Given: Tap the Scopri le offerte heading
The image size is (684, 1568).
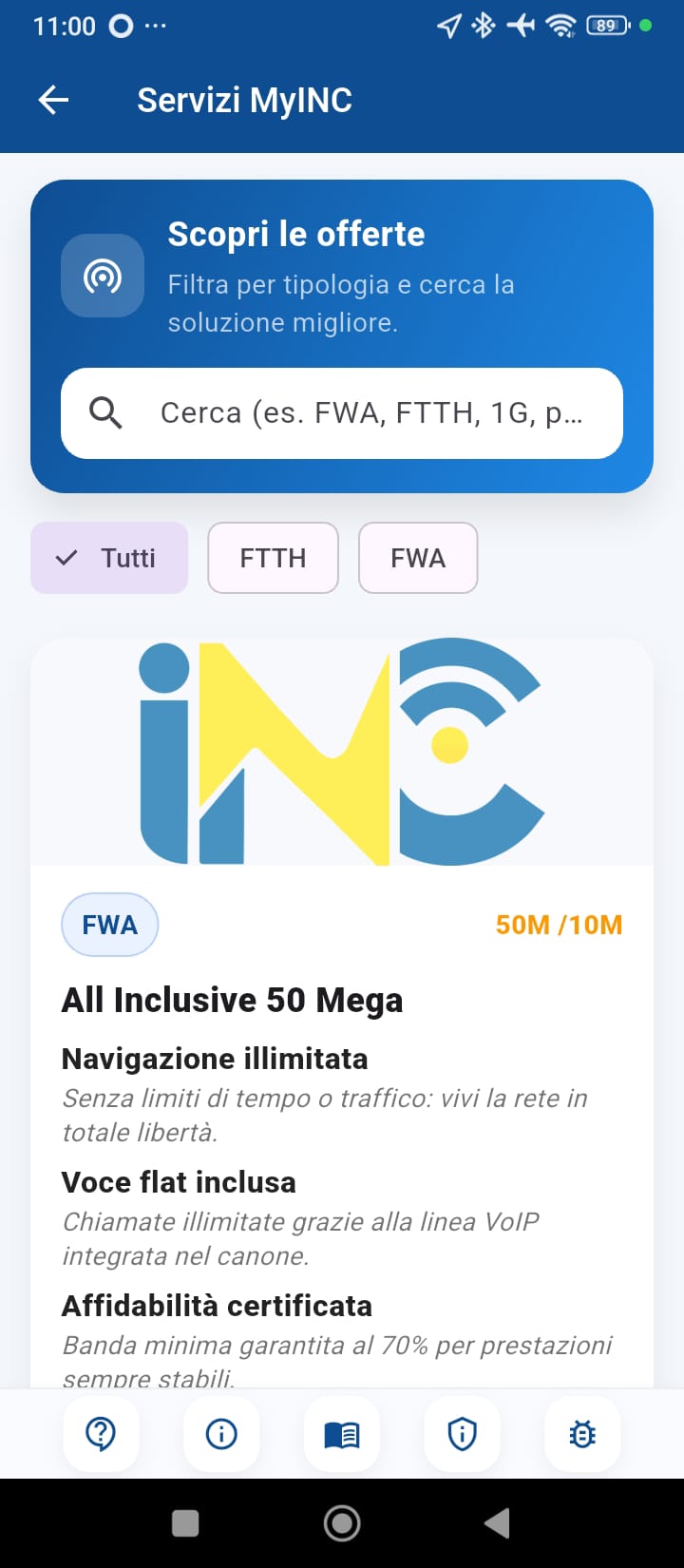Looking at the screenshot, I should (296, 234).
